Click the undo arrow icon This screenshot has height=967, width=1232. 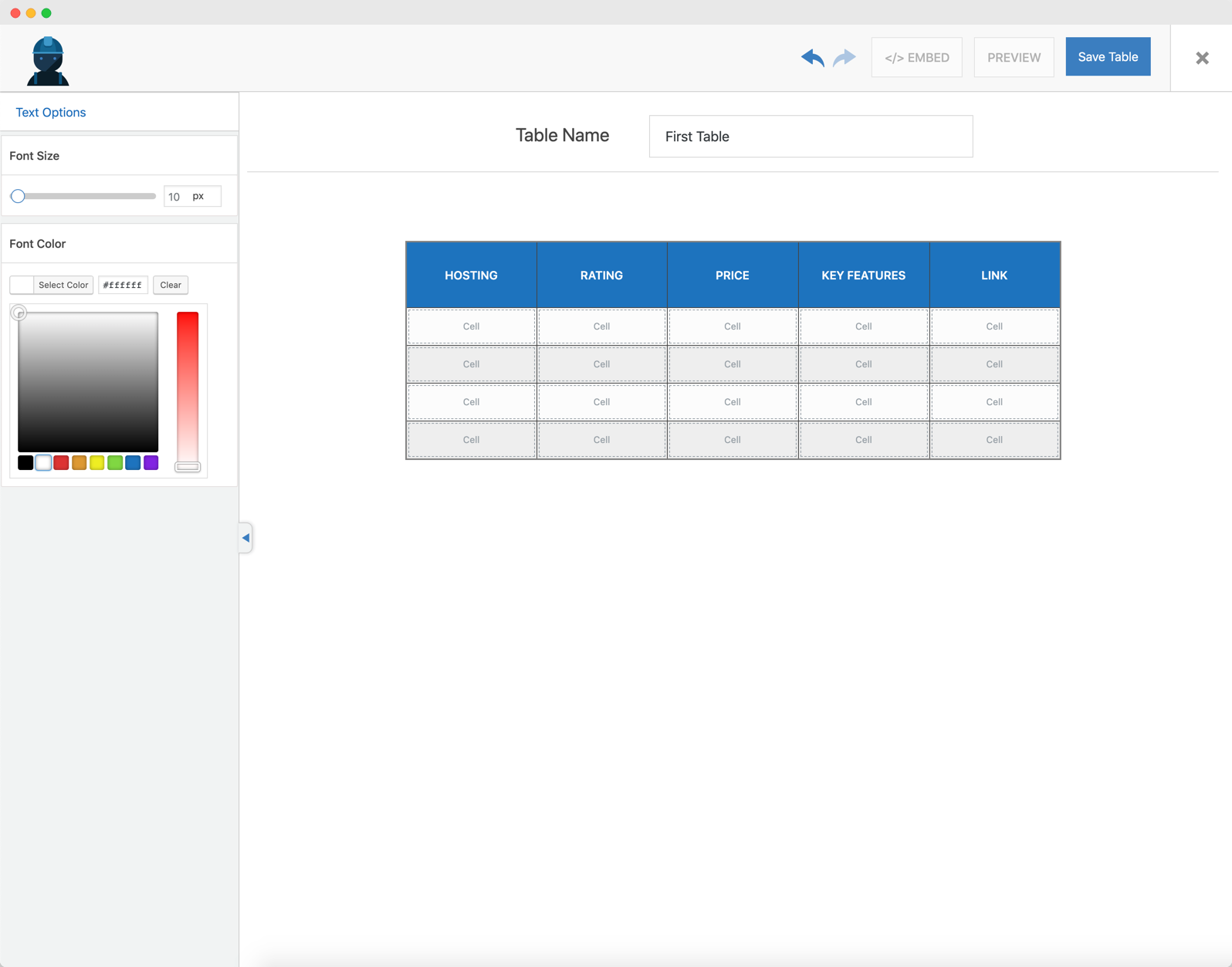[x=812, y=58]
